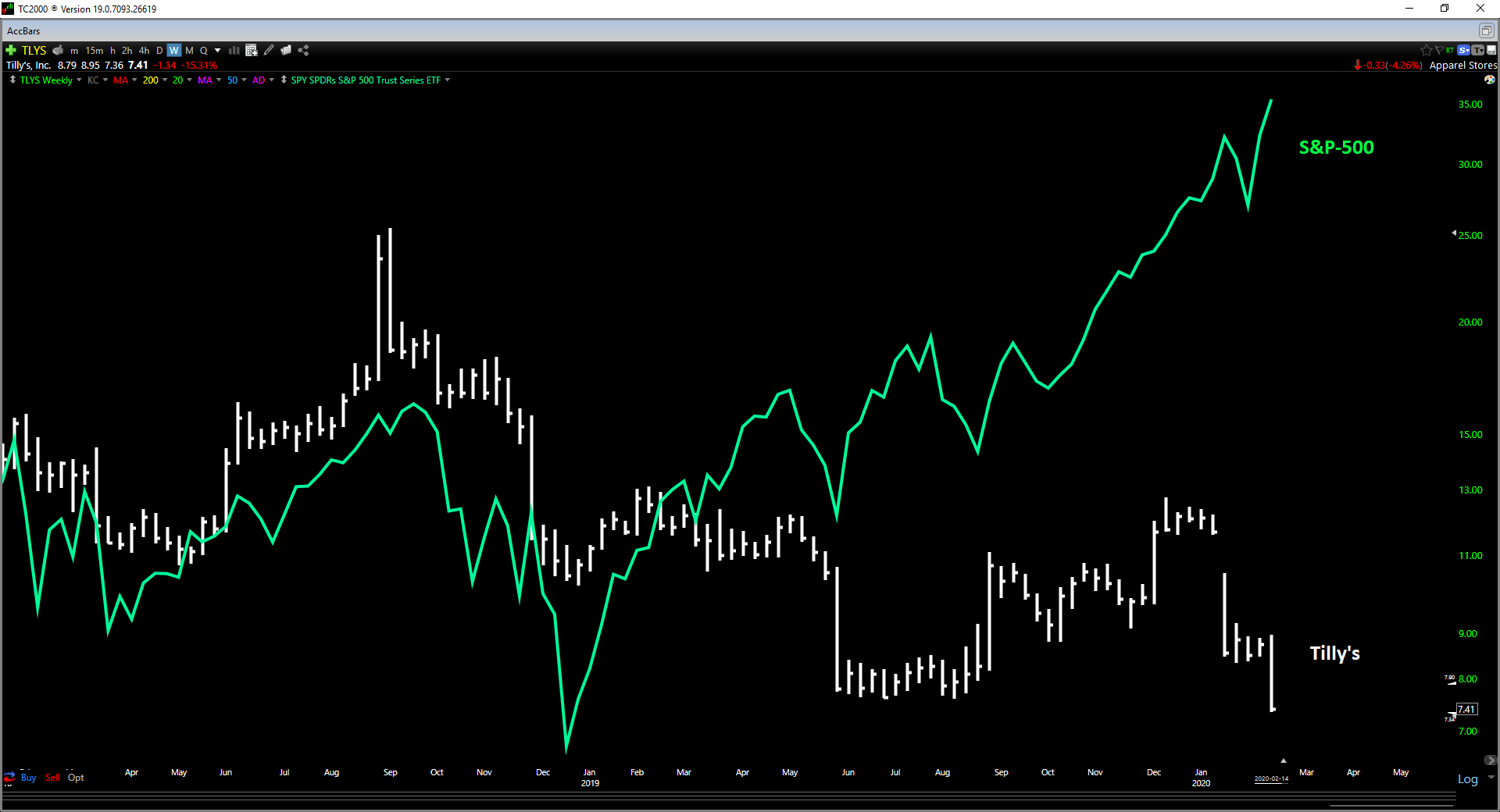1500x812 pixels.
Task: Open the magenta MA indicator dropdown
Action: 219,80
